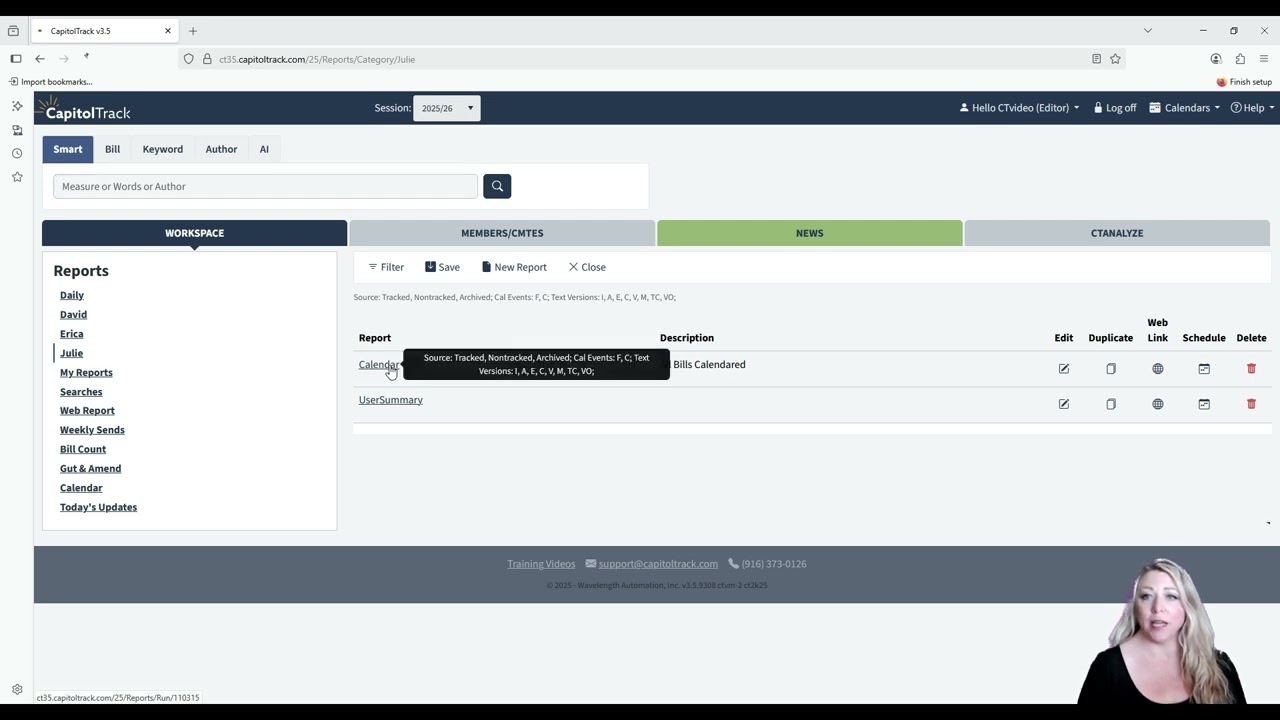Email support@capitoltrack.com
1280x720 pixels.
(658, 564)
